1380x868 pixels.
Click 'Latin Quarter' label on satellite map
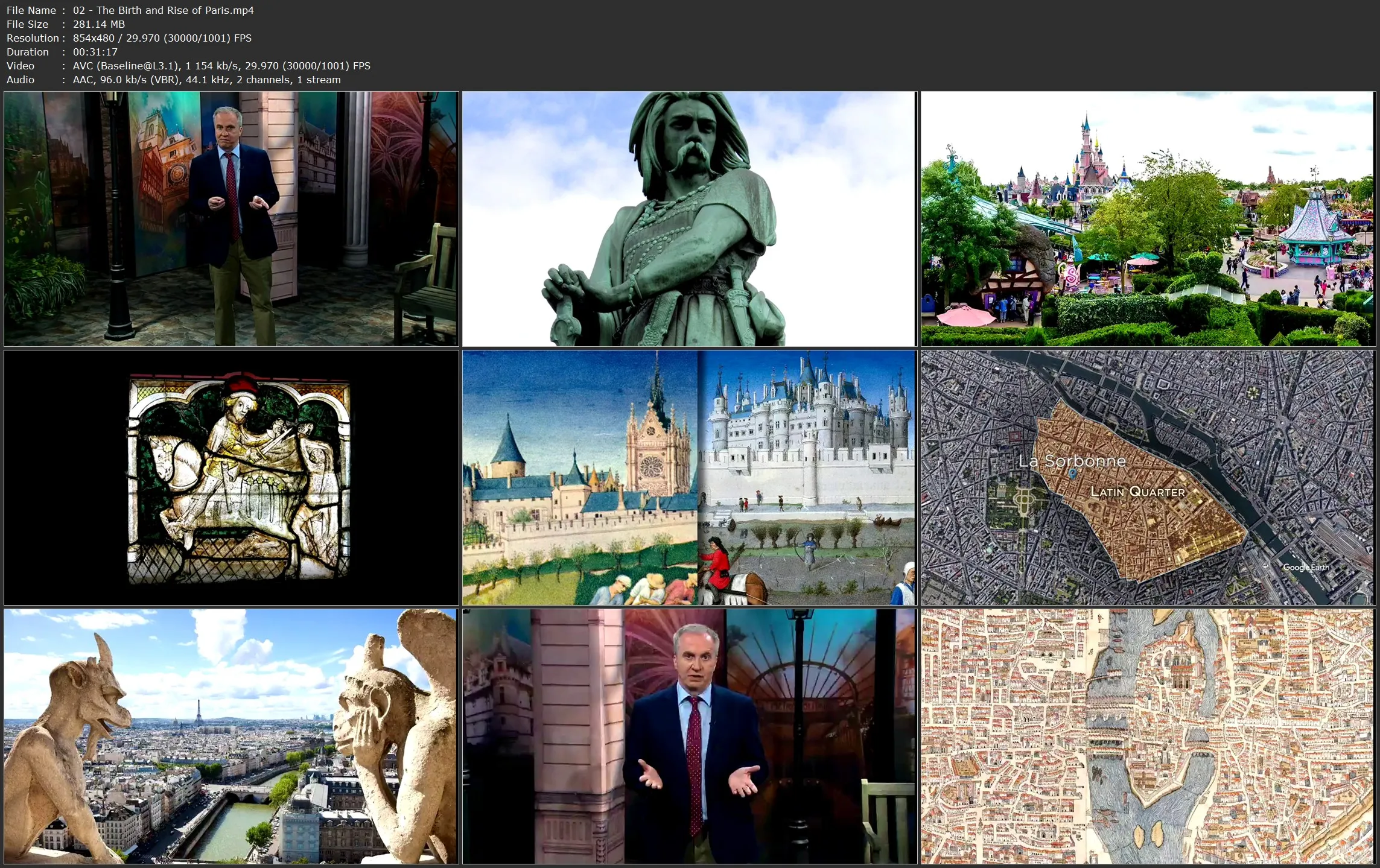1137,492
